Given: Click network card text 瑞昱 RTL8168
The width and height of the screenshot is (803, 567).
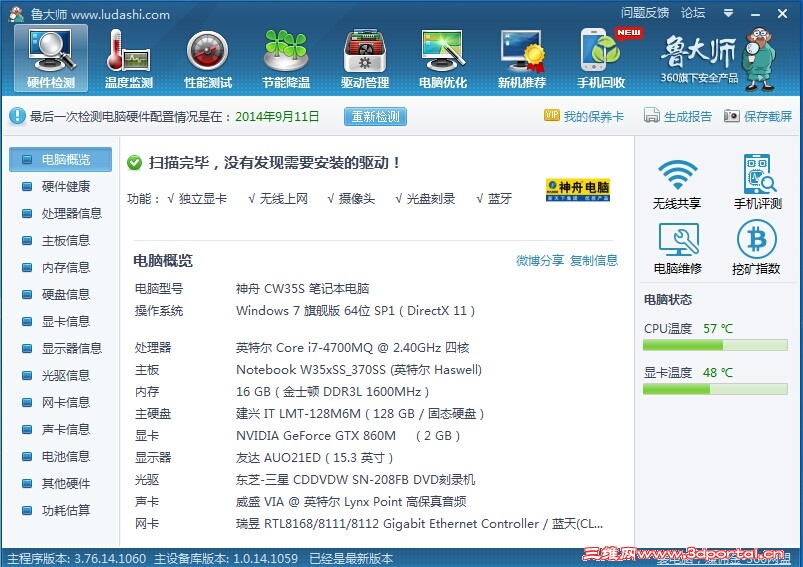Looking at the screenshot, I should (x=419, y=524).
